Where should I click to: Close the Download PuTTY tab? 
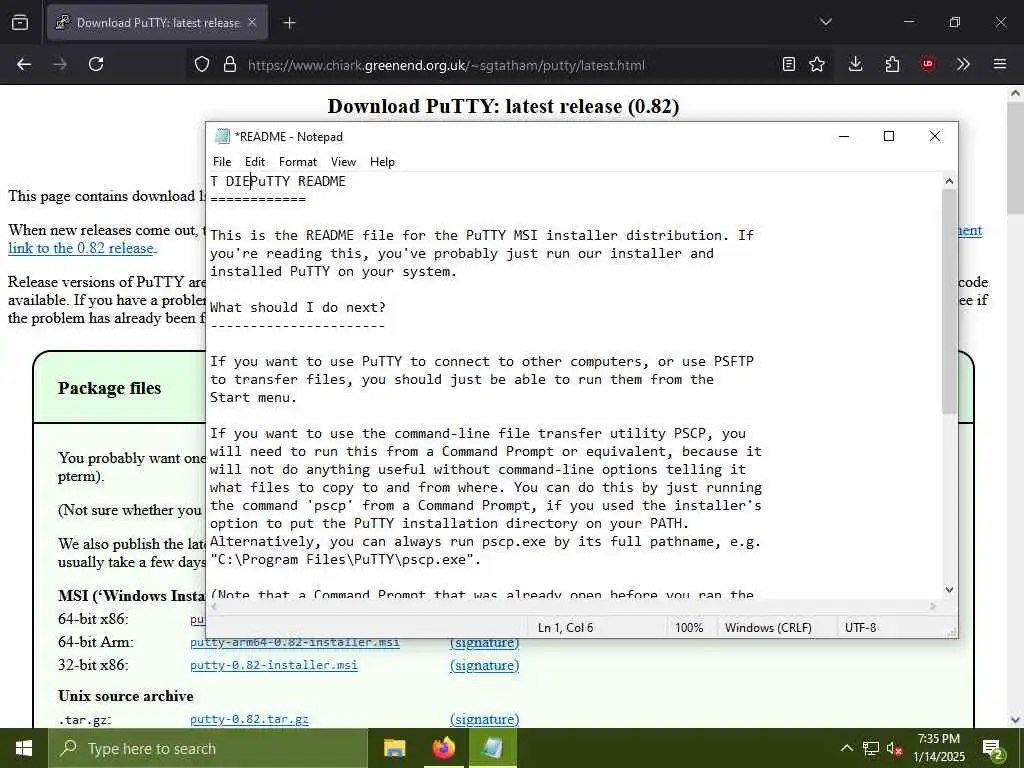(252, 22)
